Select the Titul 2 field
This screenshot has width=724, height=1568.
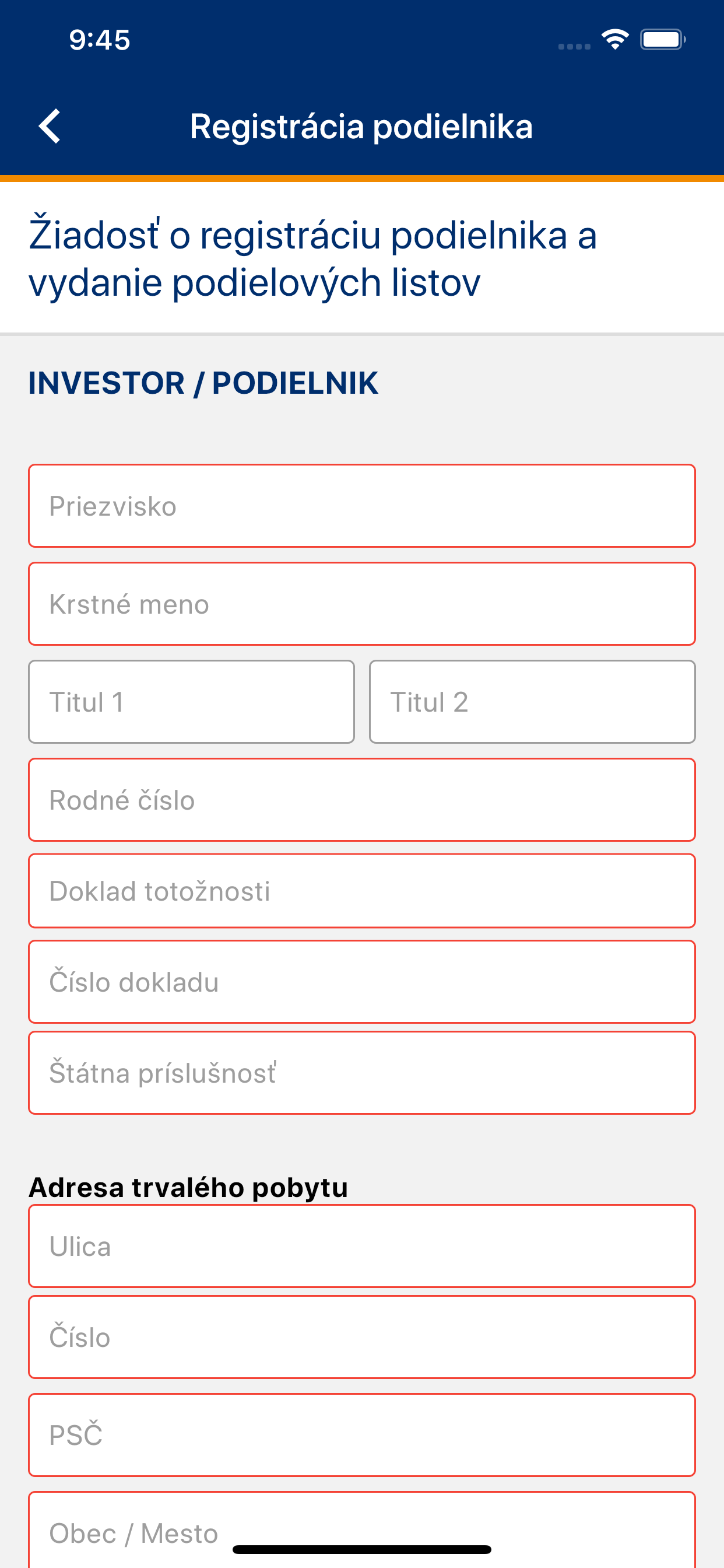[x=532, y=702]
